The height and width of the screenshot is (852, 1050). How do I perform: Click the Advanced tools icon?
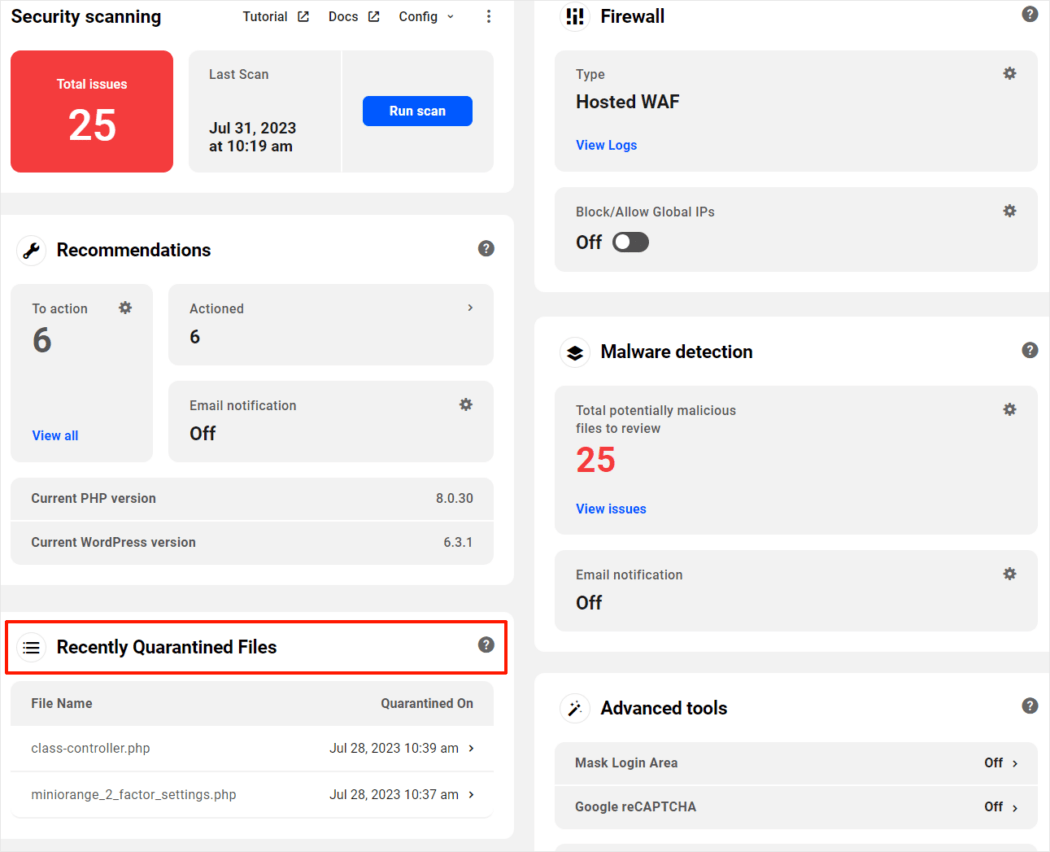tap(575, 707)
